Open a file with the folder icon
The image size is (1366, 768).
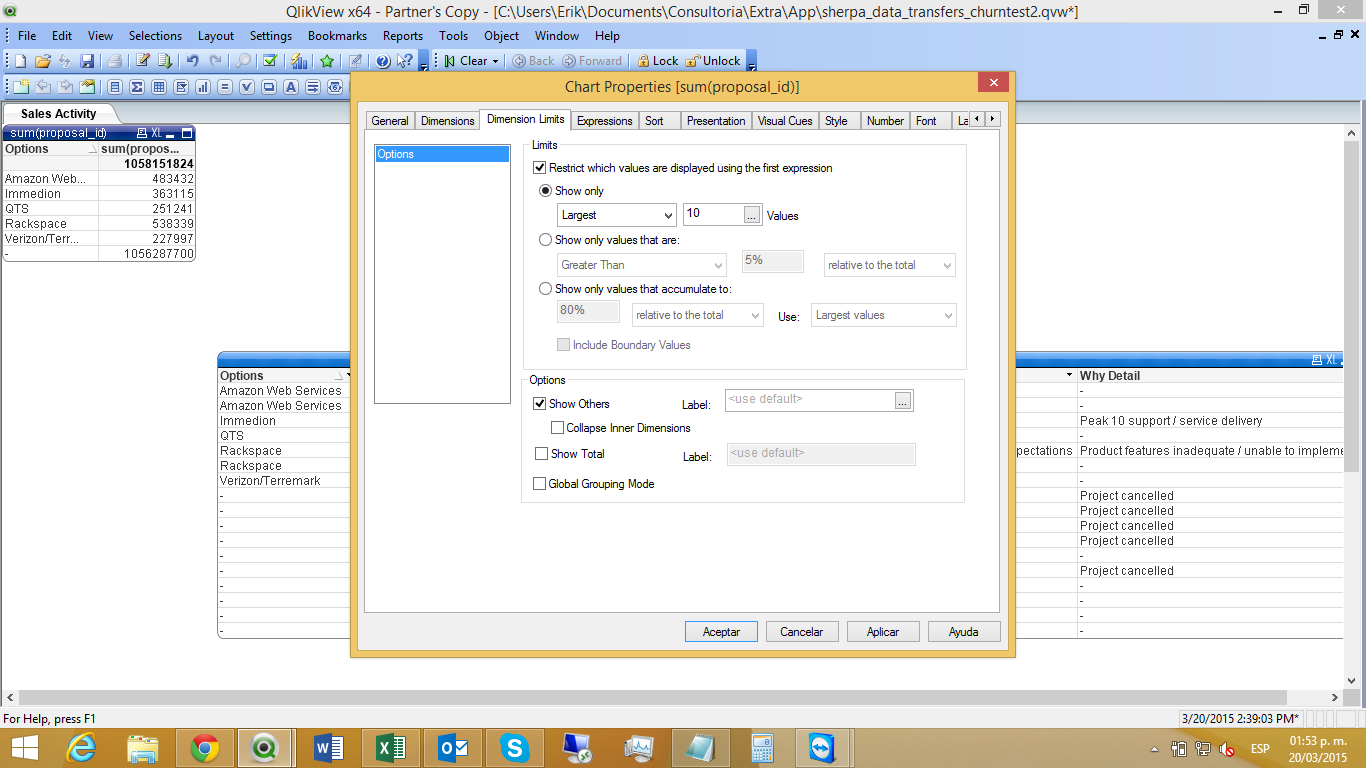pos(42,61)
